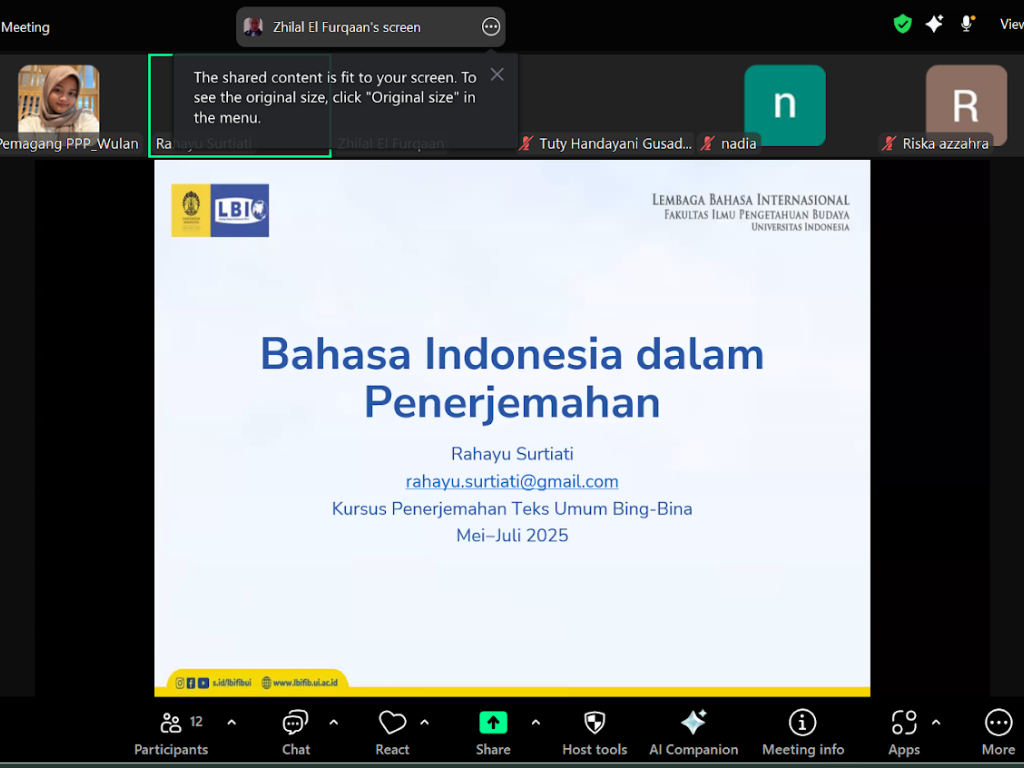Select Pemagang PPP_Wulan video thumbnail

[x=59, y=99]
